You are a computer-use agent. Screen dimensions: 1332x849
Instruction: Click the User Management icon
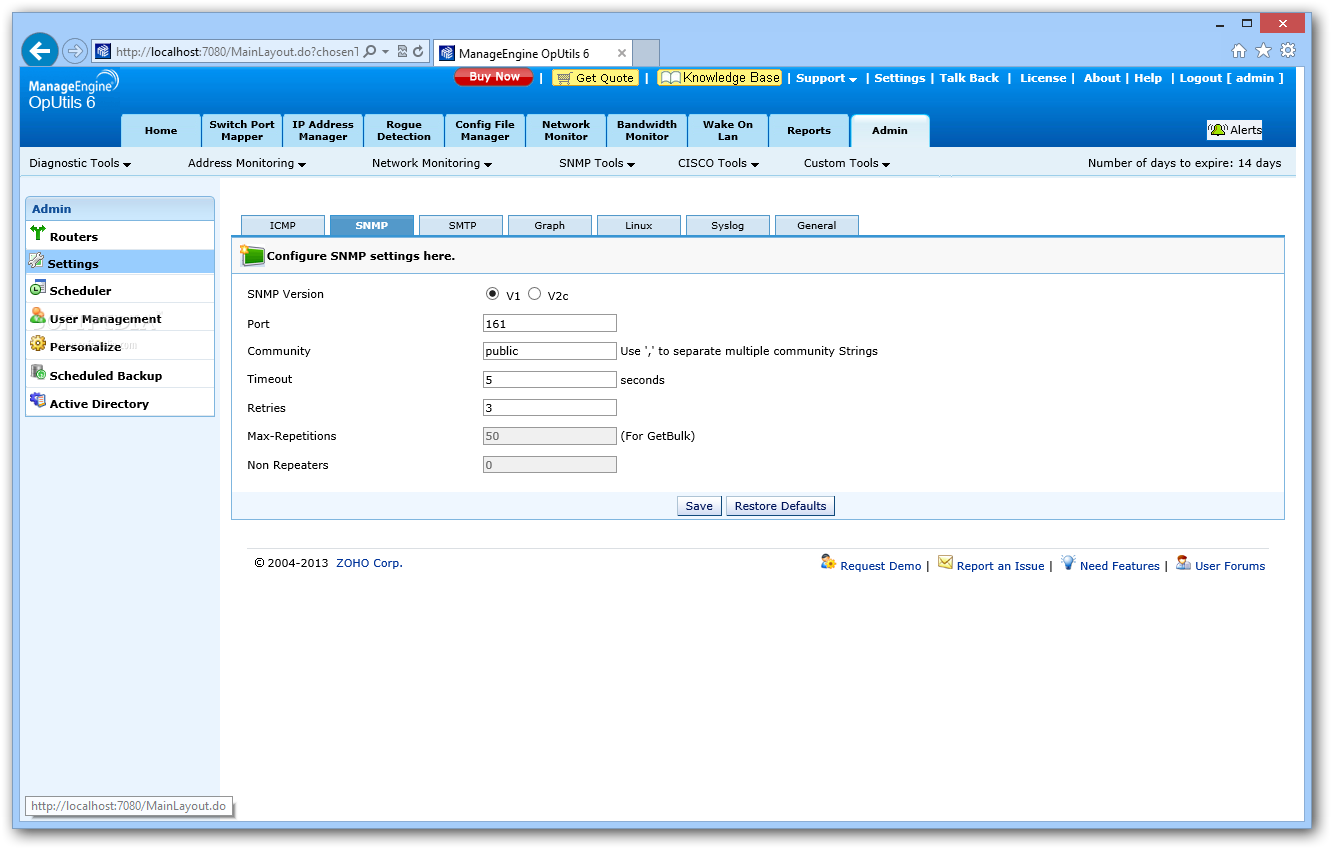tap(38, 315)
